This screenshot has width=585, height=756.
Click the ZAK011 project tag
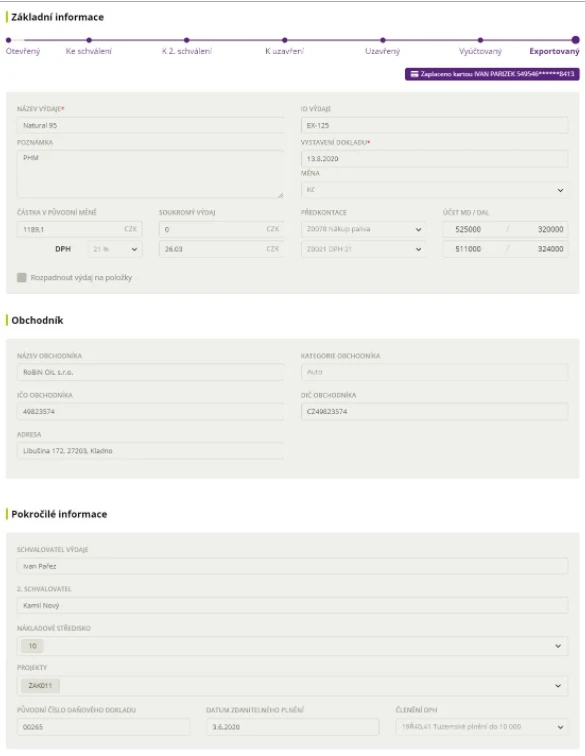point(40,686)
